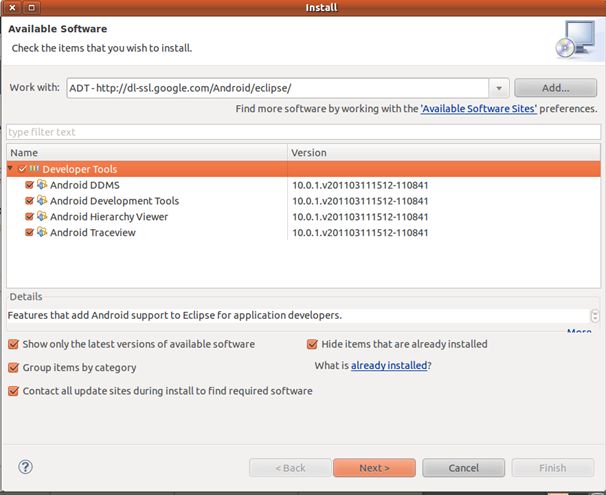Viewport: 606px width, 495px height.
Task: Maximize the Install window using titlebar button
Action: click(x=31, y=7)
